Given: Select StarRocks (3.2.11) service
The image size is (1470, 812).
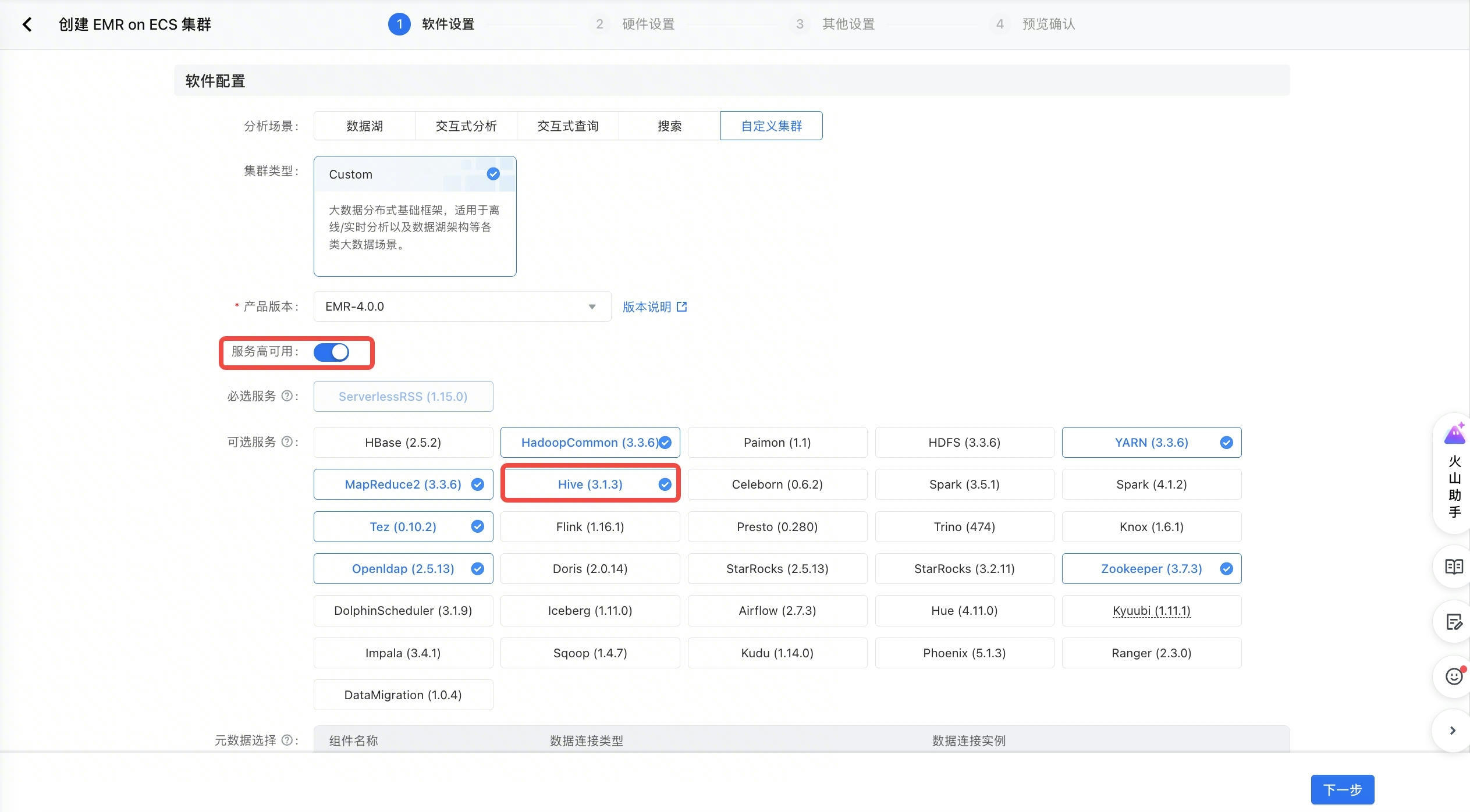Looking at the screenshot, I should point(964,569).
